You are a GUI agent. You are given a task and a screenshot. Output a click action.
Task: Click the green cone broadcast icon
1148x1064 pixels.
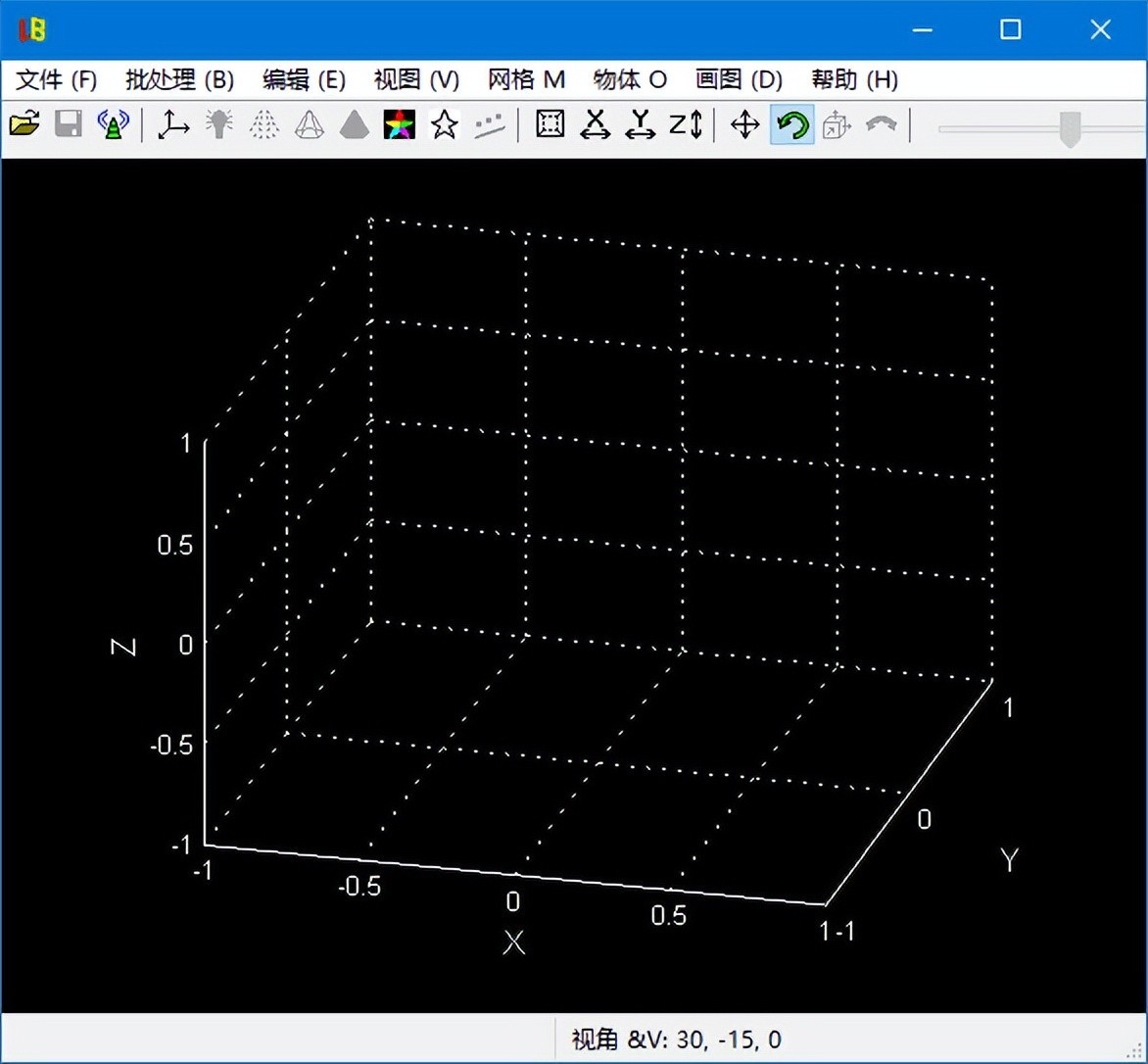(x=114, y=124)
